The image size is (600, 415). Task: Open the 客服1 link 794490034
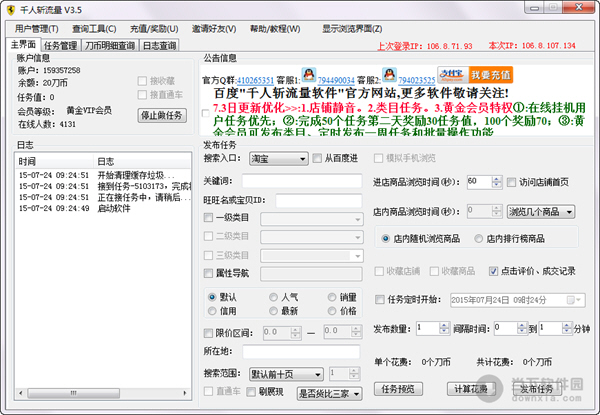coord(336,80)
